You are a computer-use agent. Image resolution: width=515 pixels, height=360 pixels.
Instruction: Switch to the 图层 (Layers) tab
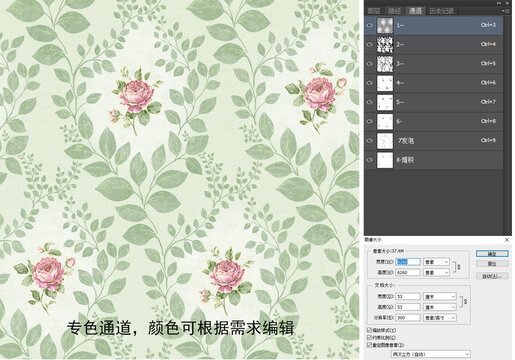pos(374,11)
